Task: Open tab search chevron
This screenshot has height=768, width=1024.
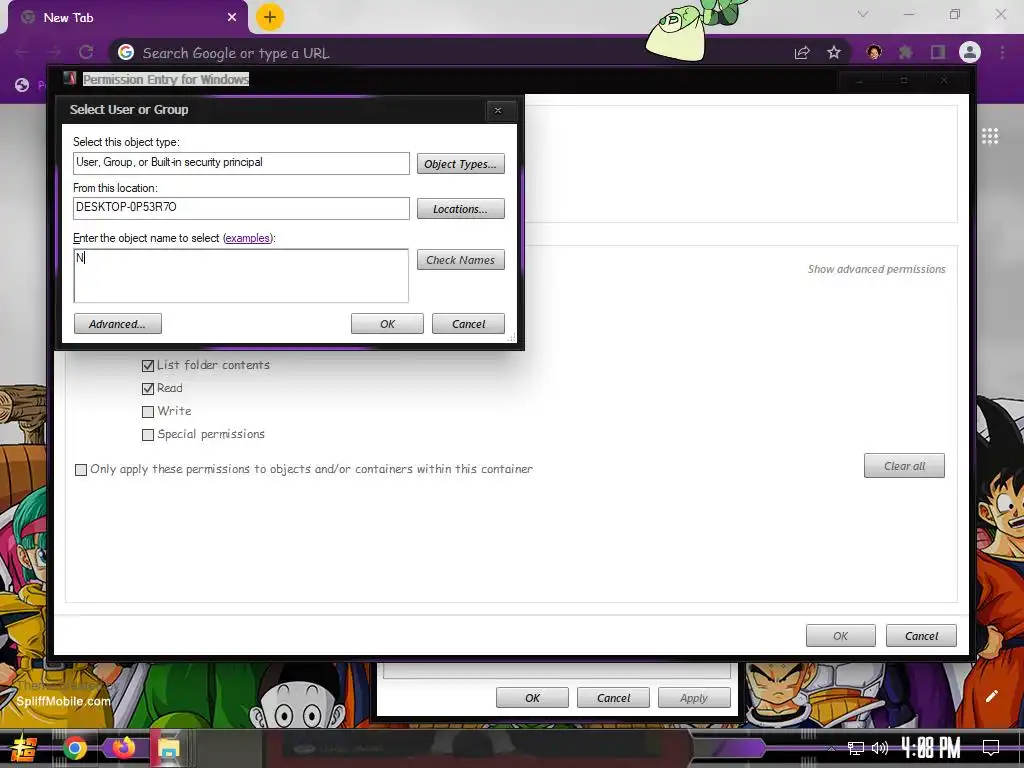Action: [x=863, y=14]
